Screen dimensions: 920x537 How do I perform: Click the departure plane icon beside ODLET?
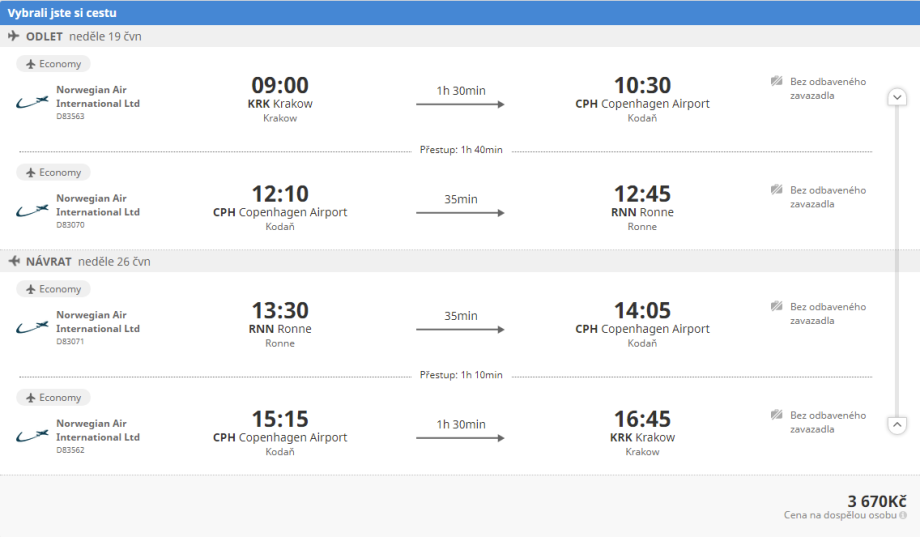[14, 36]
